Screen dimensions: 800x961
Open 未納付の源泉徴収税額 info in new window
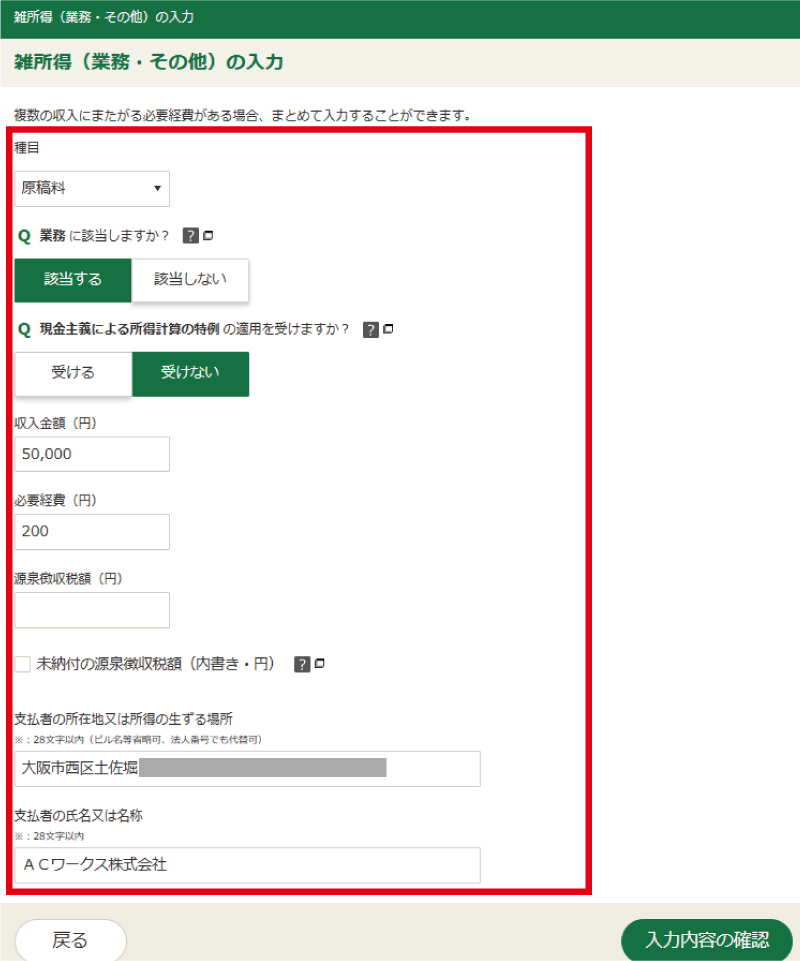coord(318,663)
